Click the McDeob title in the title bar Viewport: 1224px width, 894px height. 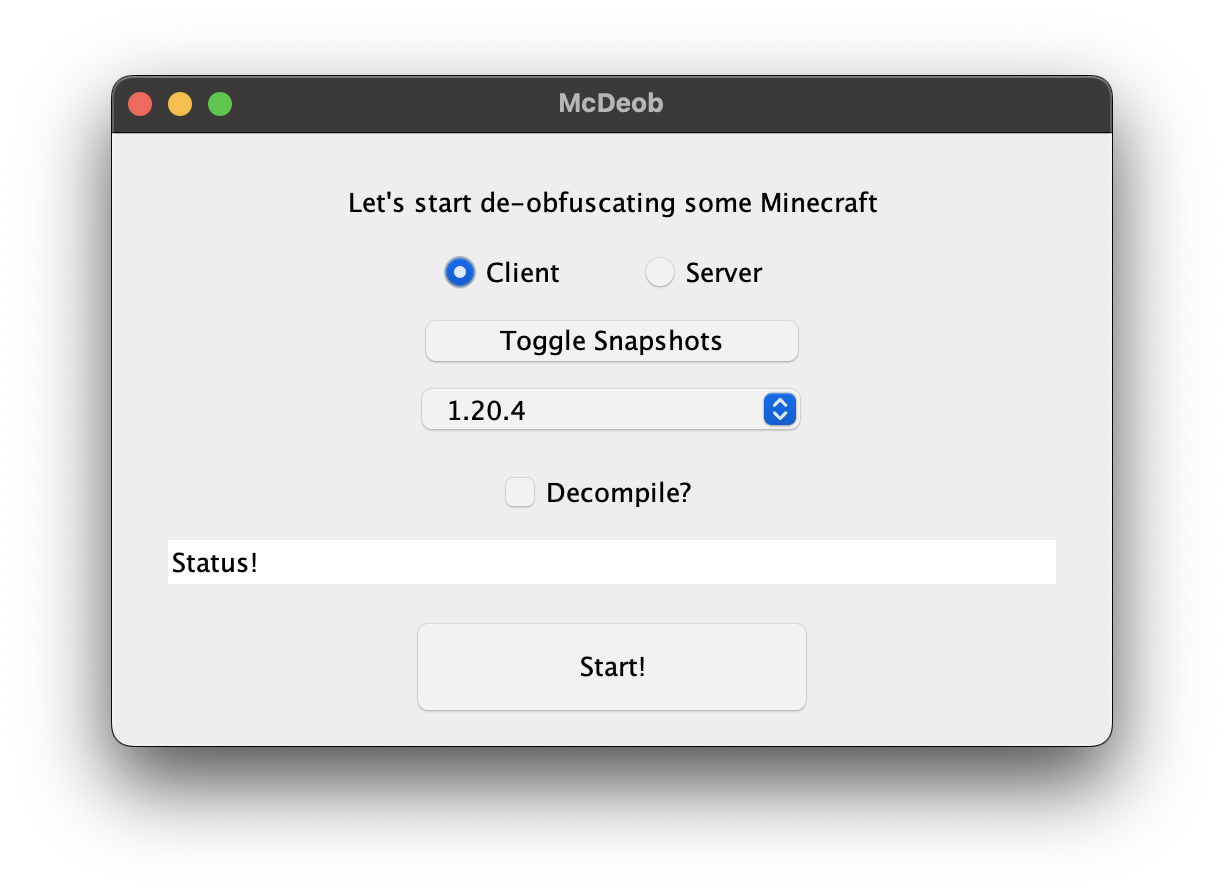(611, 103)
